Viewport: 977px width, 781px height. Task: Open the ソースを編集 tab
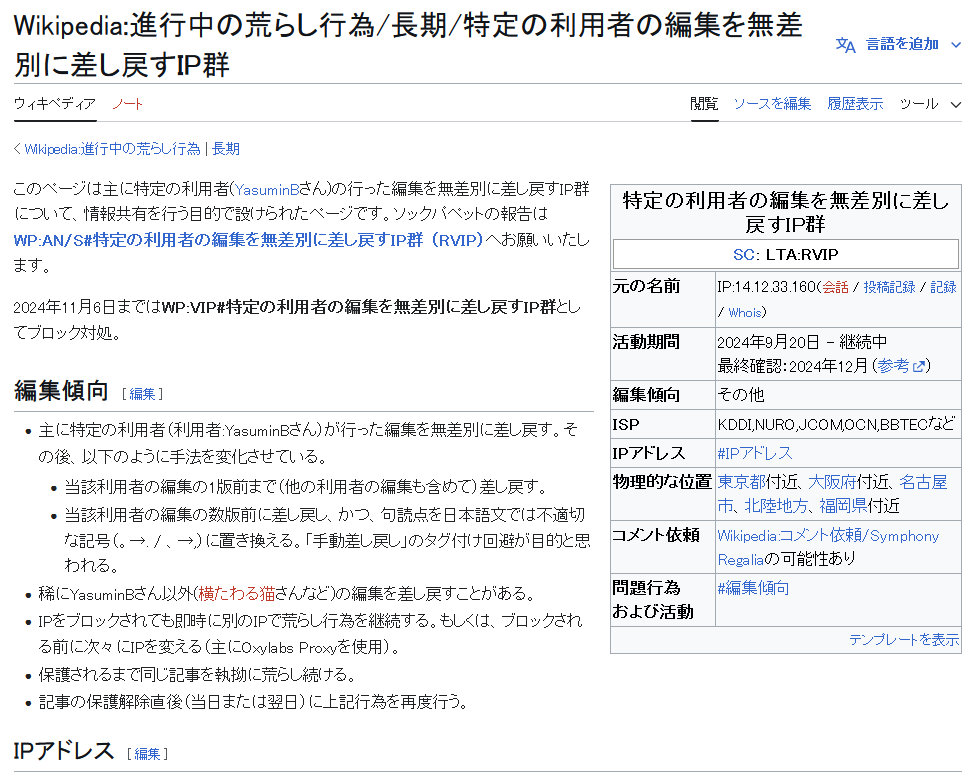[772, 104]
